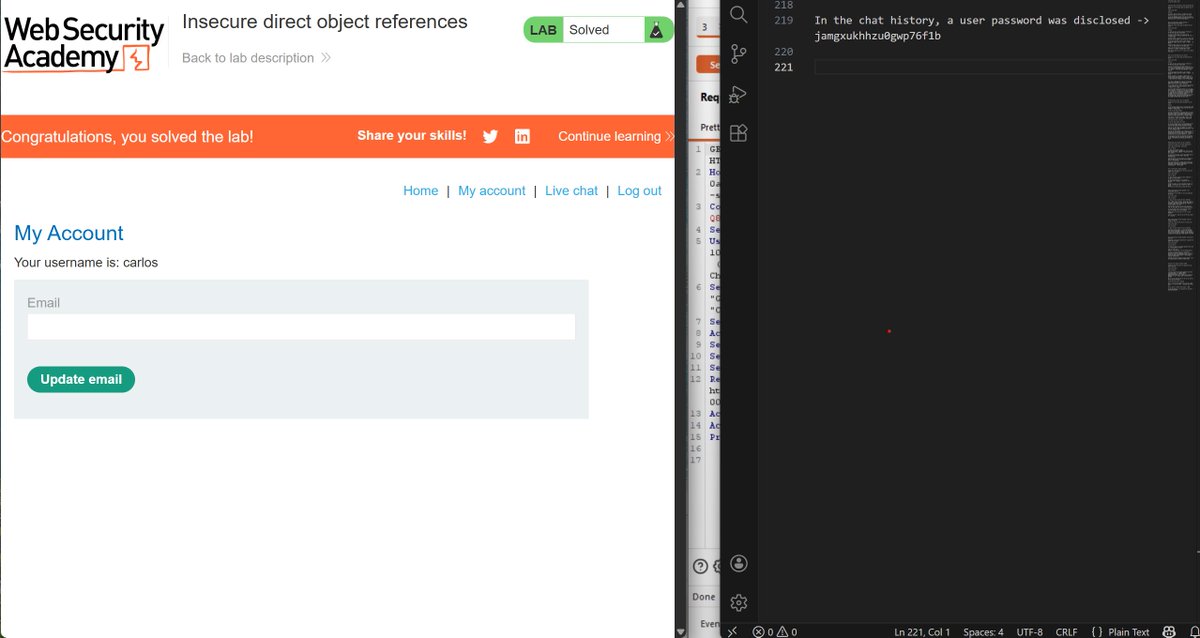Click the layout toggle icon at status bar left
The height and width of the screenshot is (638, 1200).
(x=733, y=631)
